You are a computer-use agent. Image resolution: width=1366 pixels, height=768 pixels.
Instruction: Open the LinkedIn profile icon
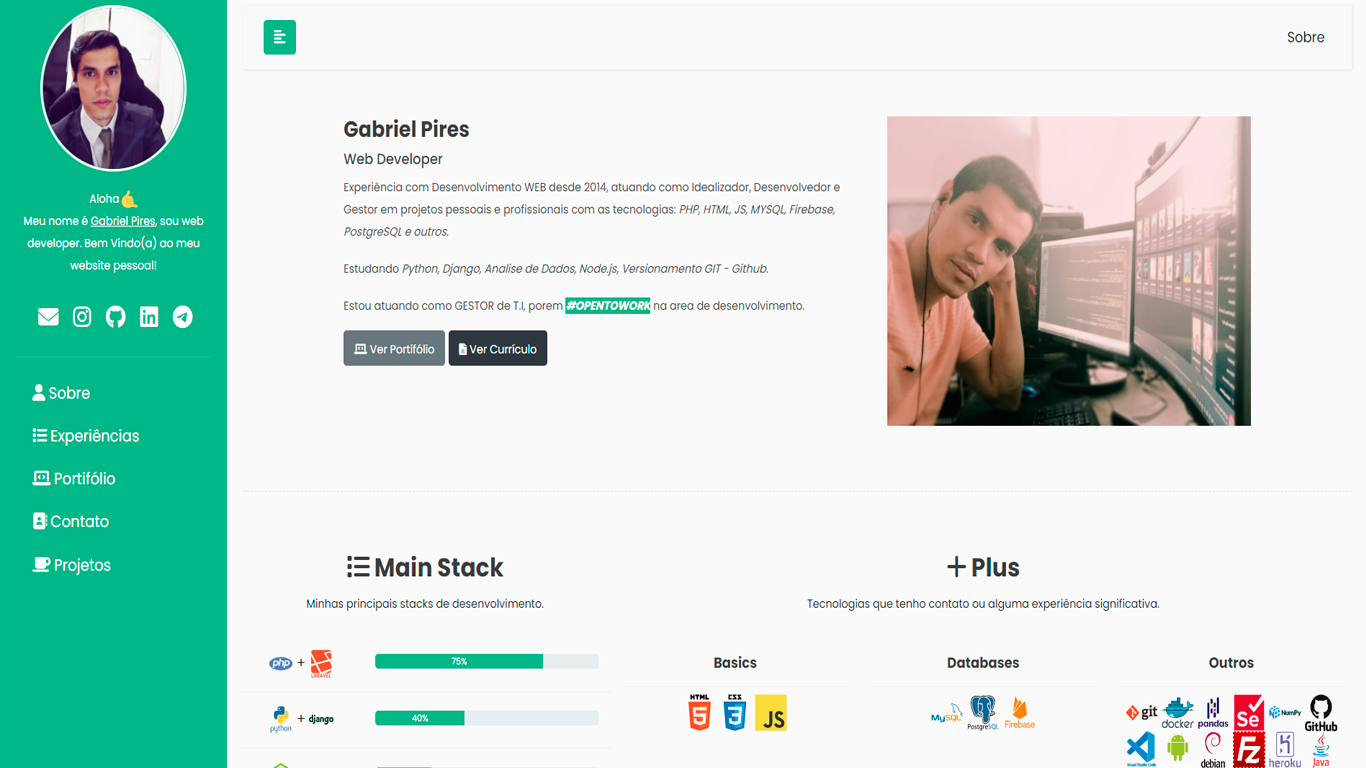(149, 317)
